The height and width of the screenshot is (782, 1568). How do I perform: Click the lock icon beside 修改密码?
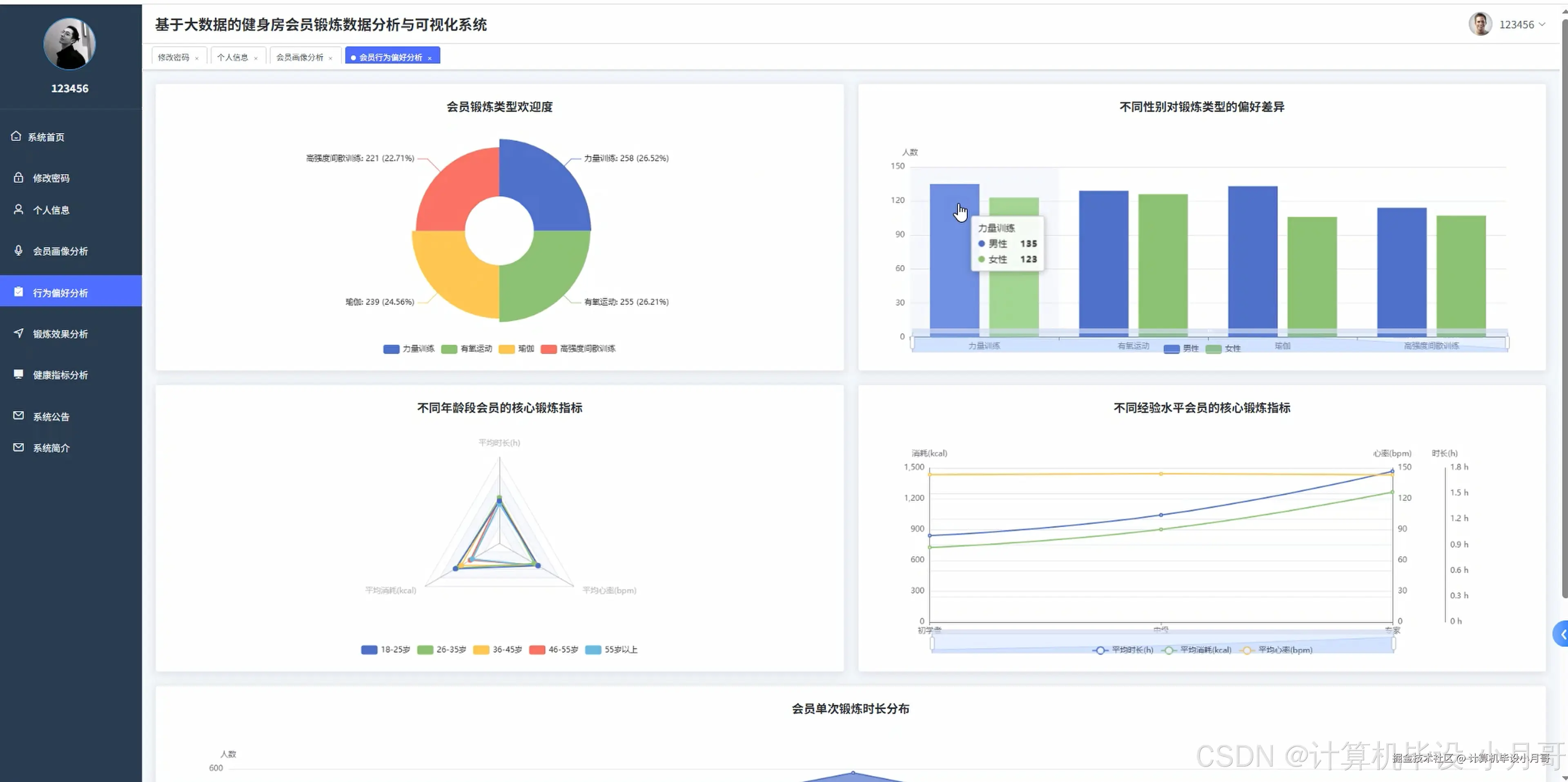tap(18, 178)
